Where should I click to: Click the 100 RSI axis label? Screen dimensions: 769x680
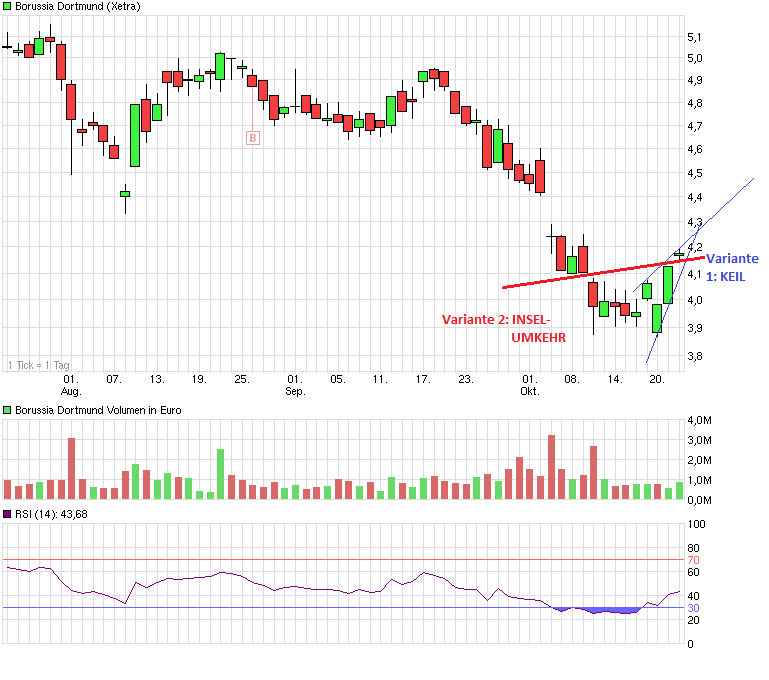coord(696,524)
